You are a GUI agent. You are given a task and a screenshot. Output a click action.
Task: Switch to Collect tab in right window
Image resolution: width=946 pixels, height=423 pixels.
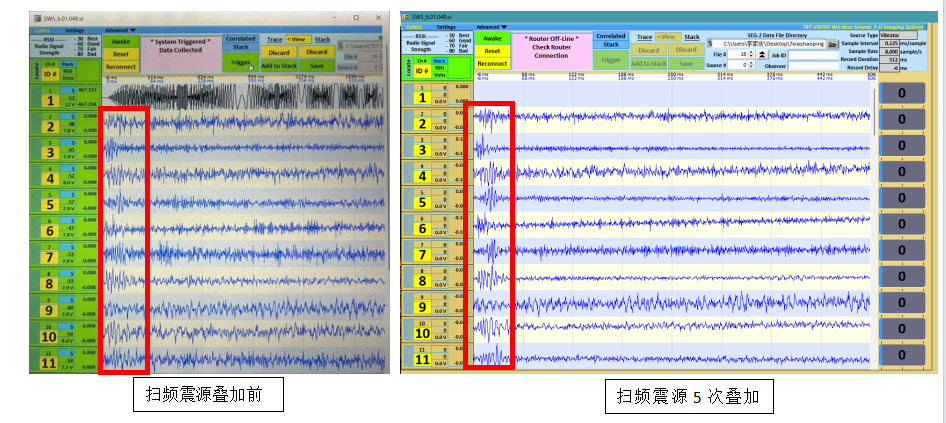(x=413, y=27)
